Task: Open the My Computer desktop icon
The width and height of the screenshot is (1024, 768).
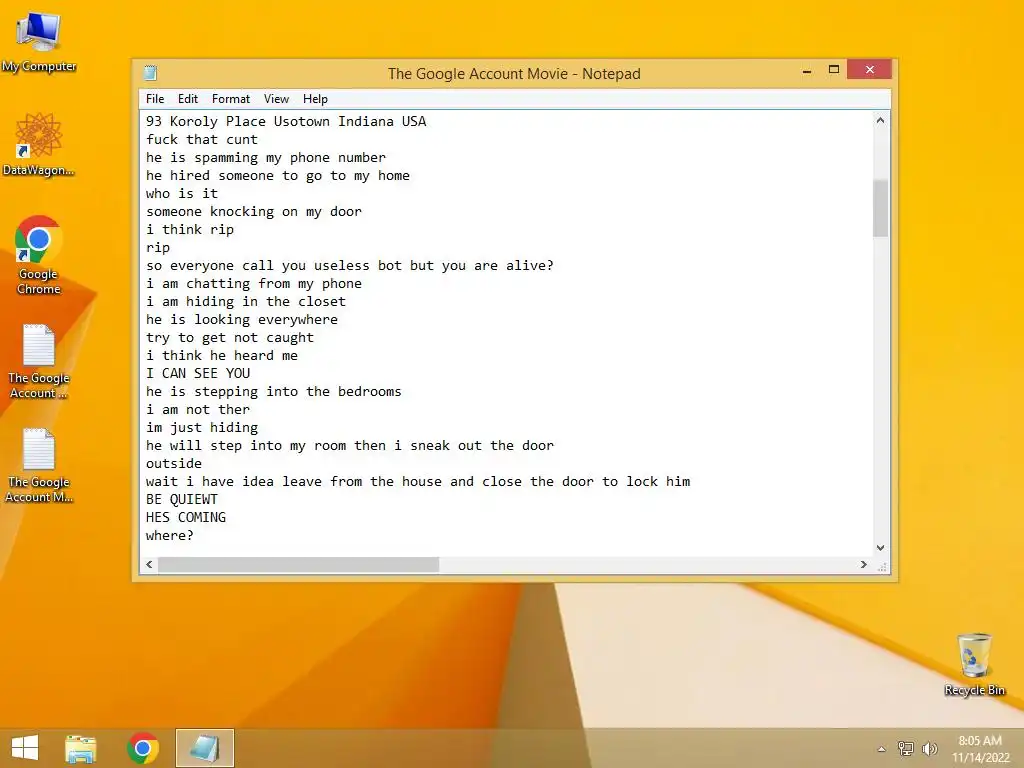Action: [x=38, y=40]
